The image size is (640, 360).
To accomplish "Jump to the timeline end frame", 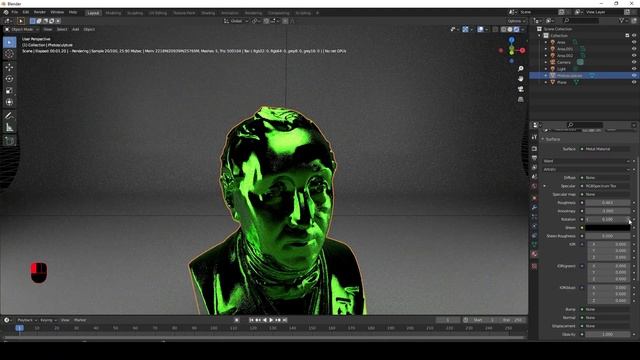I will (285, 320).
